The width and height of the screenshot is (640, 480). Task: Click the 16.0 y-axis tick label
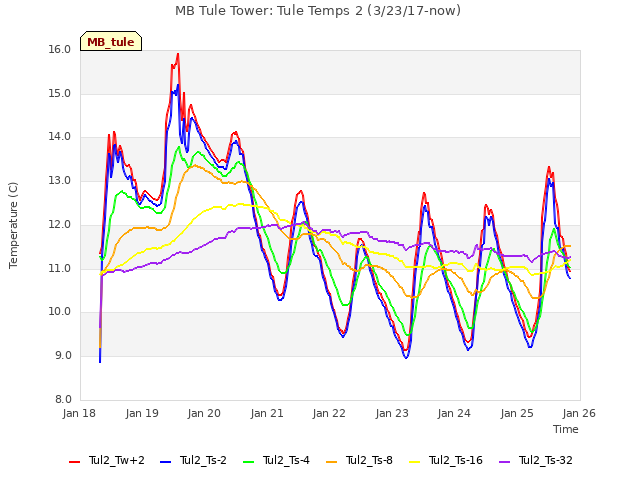click(x=60, y=50)
